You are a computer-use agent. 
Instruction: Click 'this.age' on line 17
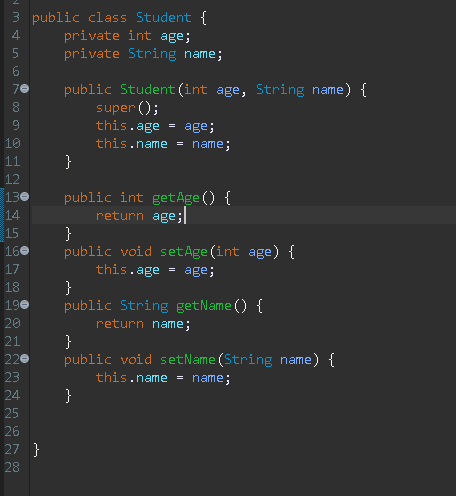click(x=128, y=270)
